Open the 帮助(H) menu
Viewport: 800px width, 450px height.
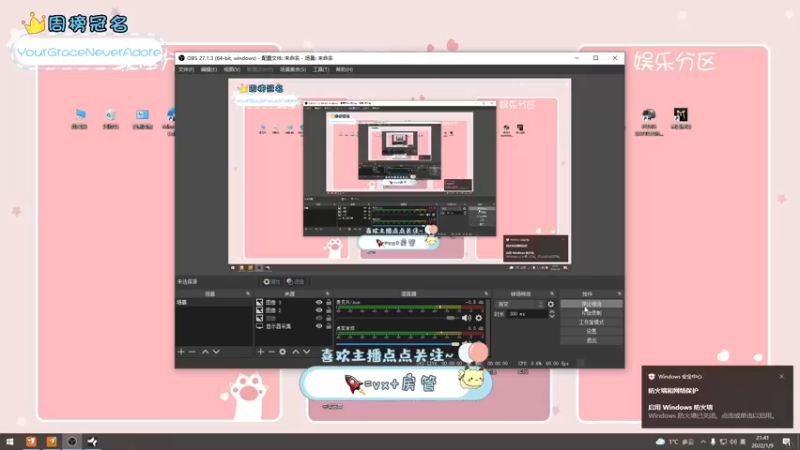344,69
